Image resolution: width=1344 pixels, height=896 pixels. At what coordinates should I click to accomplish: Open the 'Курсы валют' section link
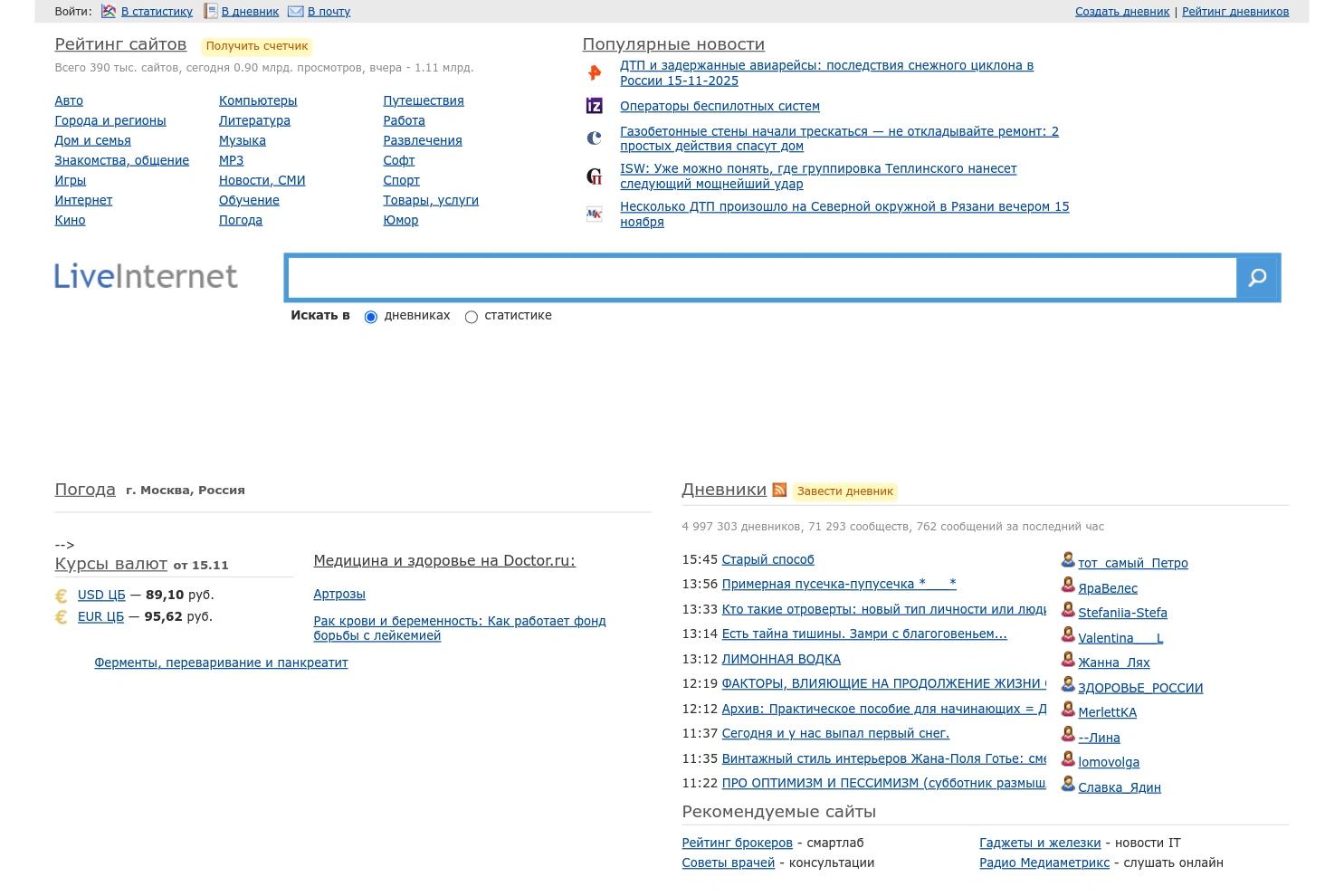110,564
